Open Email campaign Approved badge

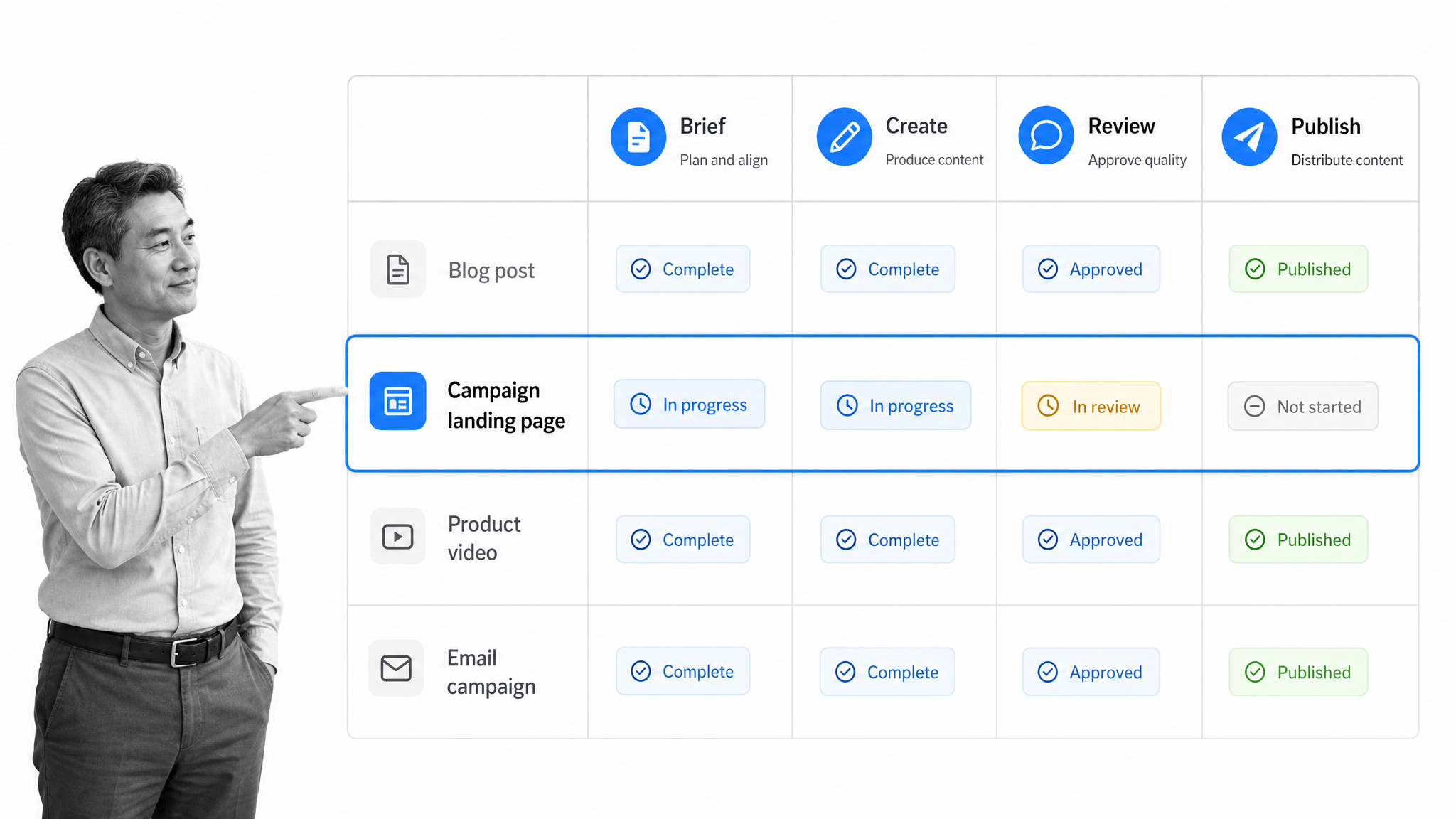[1091, 672]
